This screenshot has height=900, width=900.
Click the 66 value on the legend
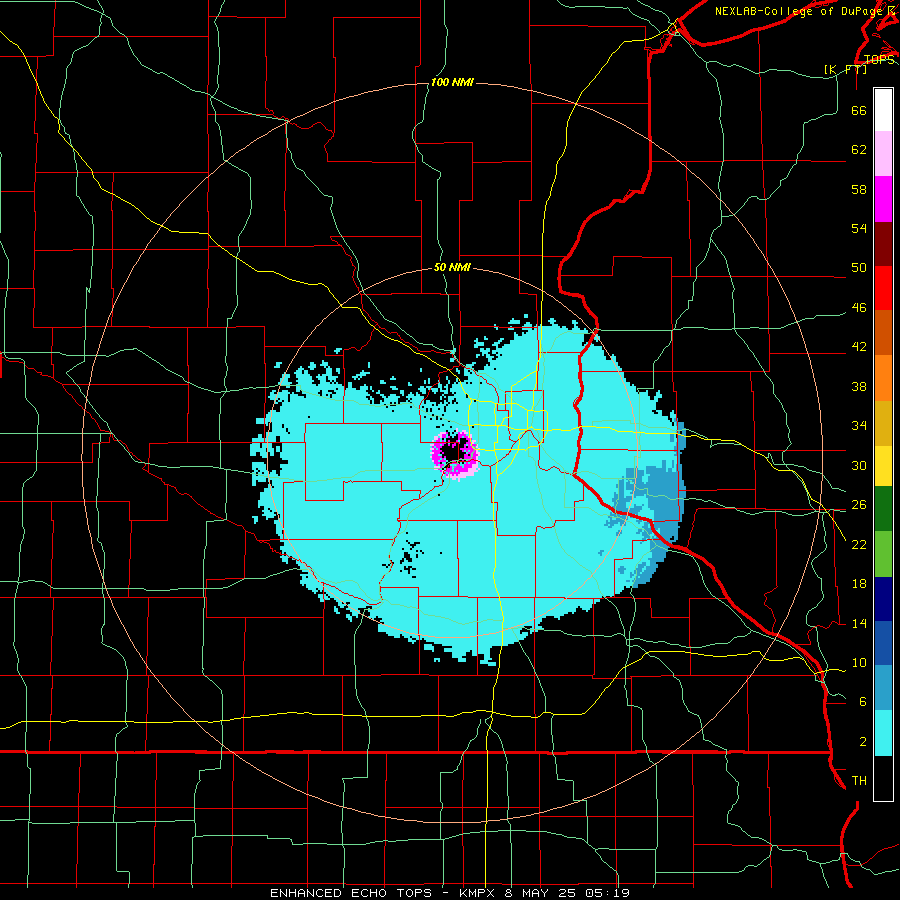click(x=859, y=111)
